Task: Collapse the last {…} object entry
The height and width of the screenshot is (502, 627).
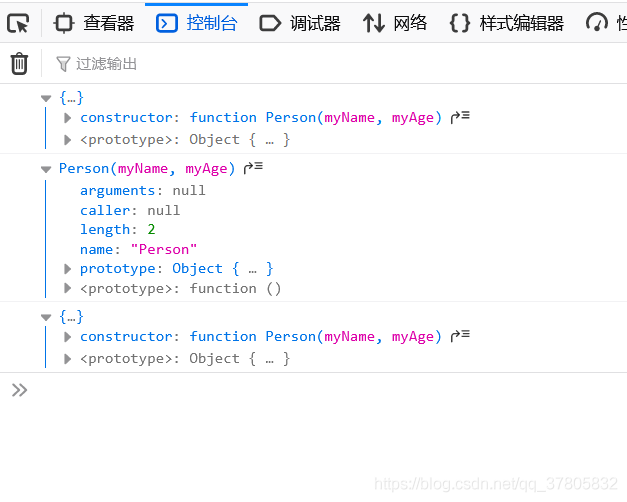Action: [x=46, y=317]
